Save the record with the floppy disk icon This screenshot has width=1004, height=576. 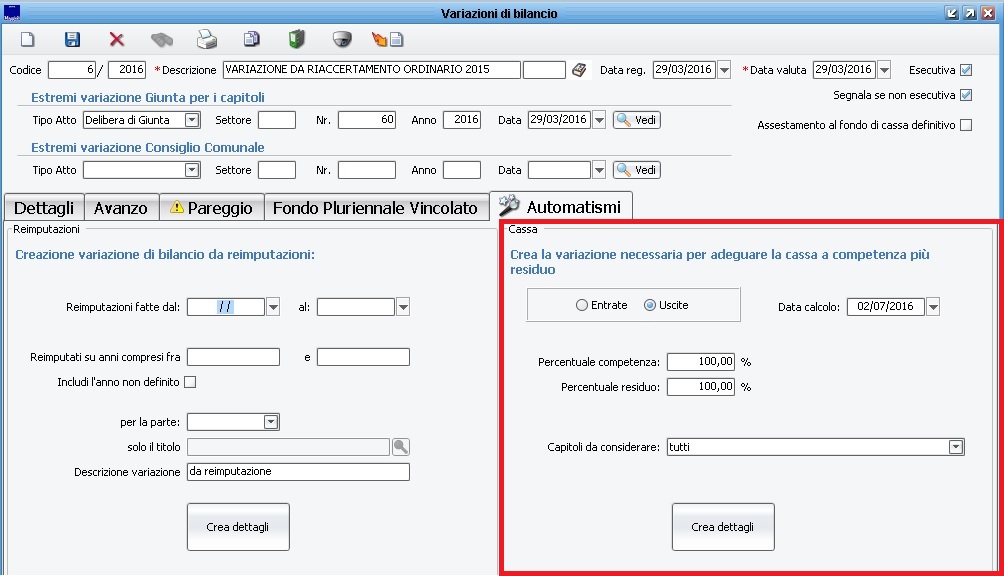(72, 40)
